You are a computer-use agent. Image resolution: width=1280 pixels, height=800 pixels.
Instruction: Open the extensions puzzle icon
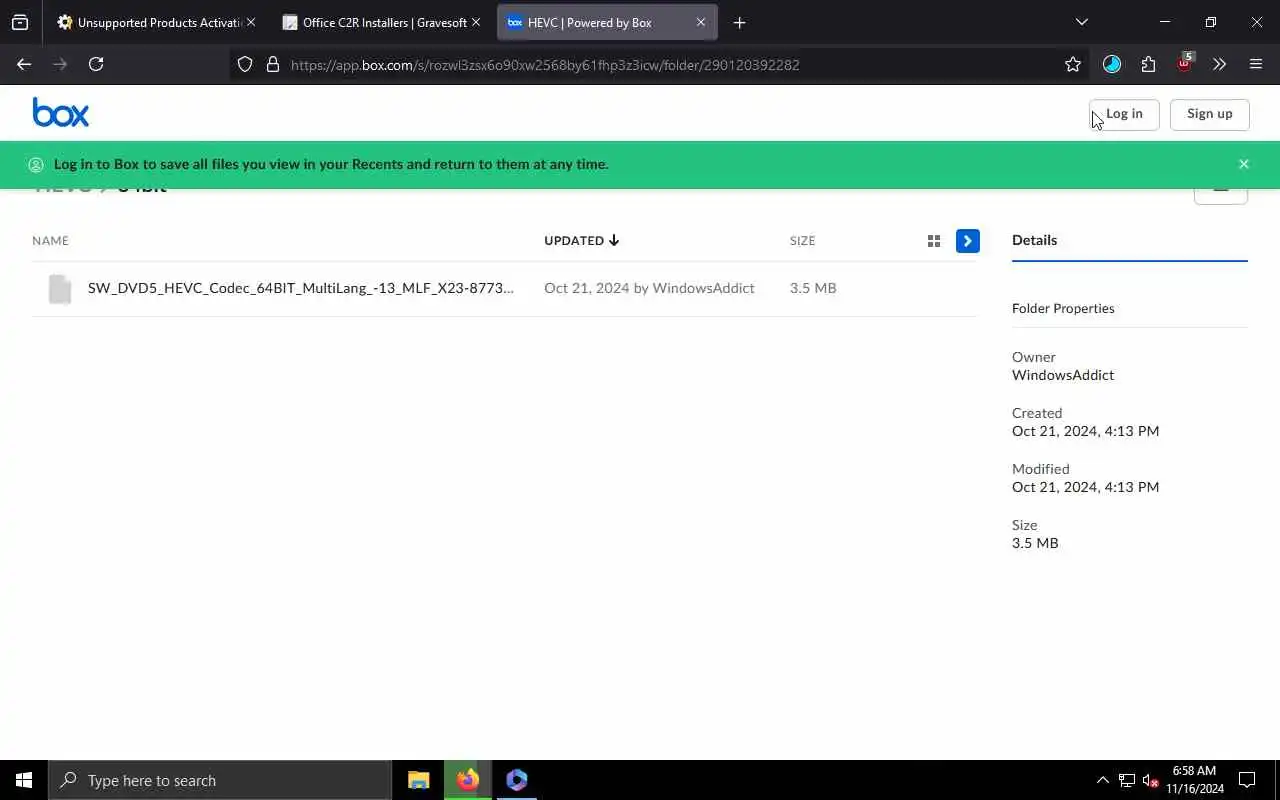pos(1148,64)
